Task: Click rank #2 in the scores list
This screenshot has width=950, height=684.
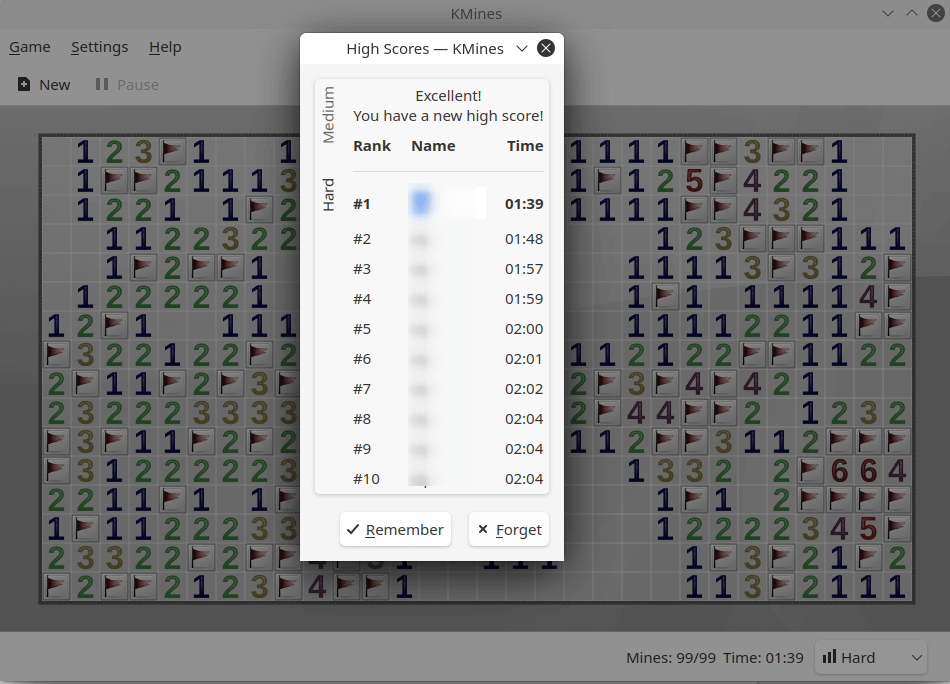Action: tap(362, 239)
